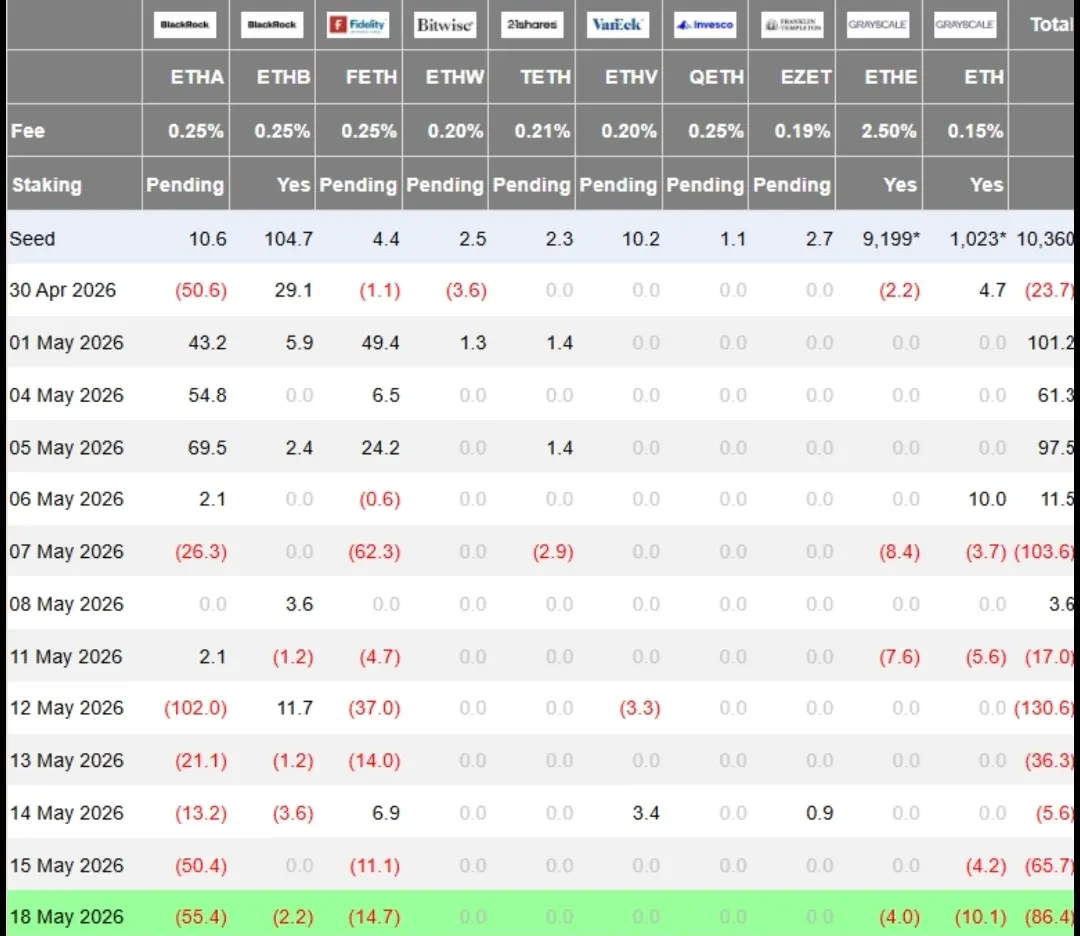Click the 2.50% fee for ETHE
This screenshot has height=936, width=1080.
889,131
